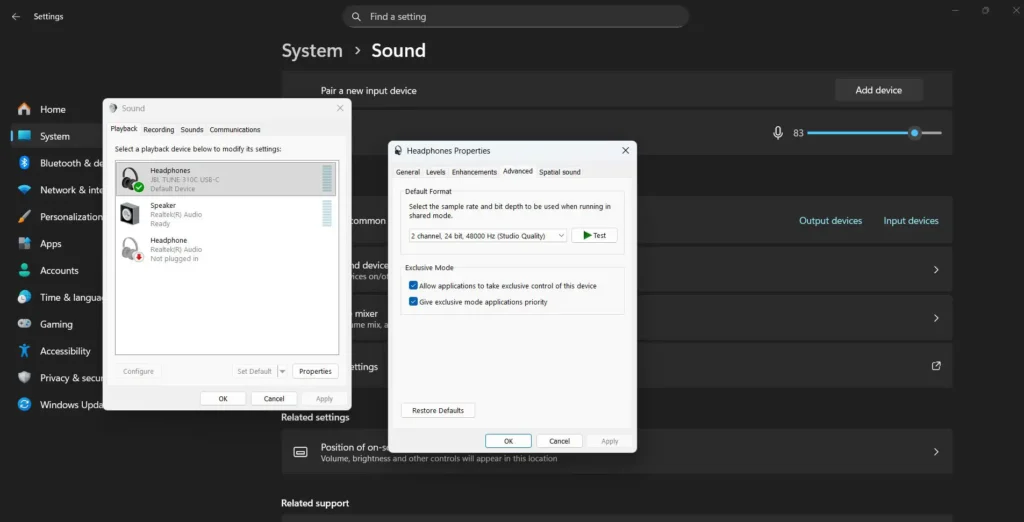Expand the Position of on-screen controls row chevron

936,451
